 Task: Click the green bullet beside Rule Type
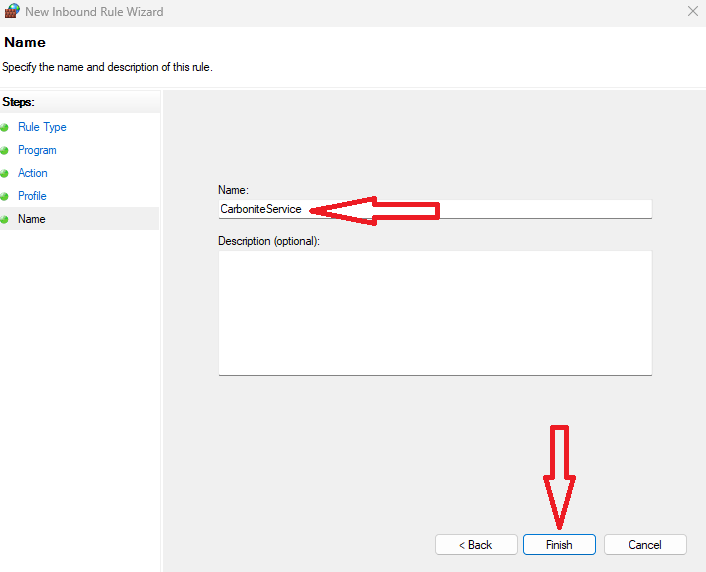(5, 128)
